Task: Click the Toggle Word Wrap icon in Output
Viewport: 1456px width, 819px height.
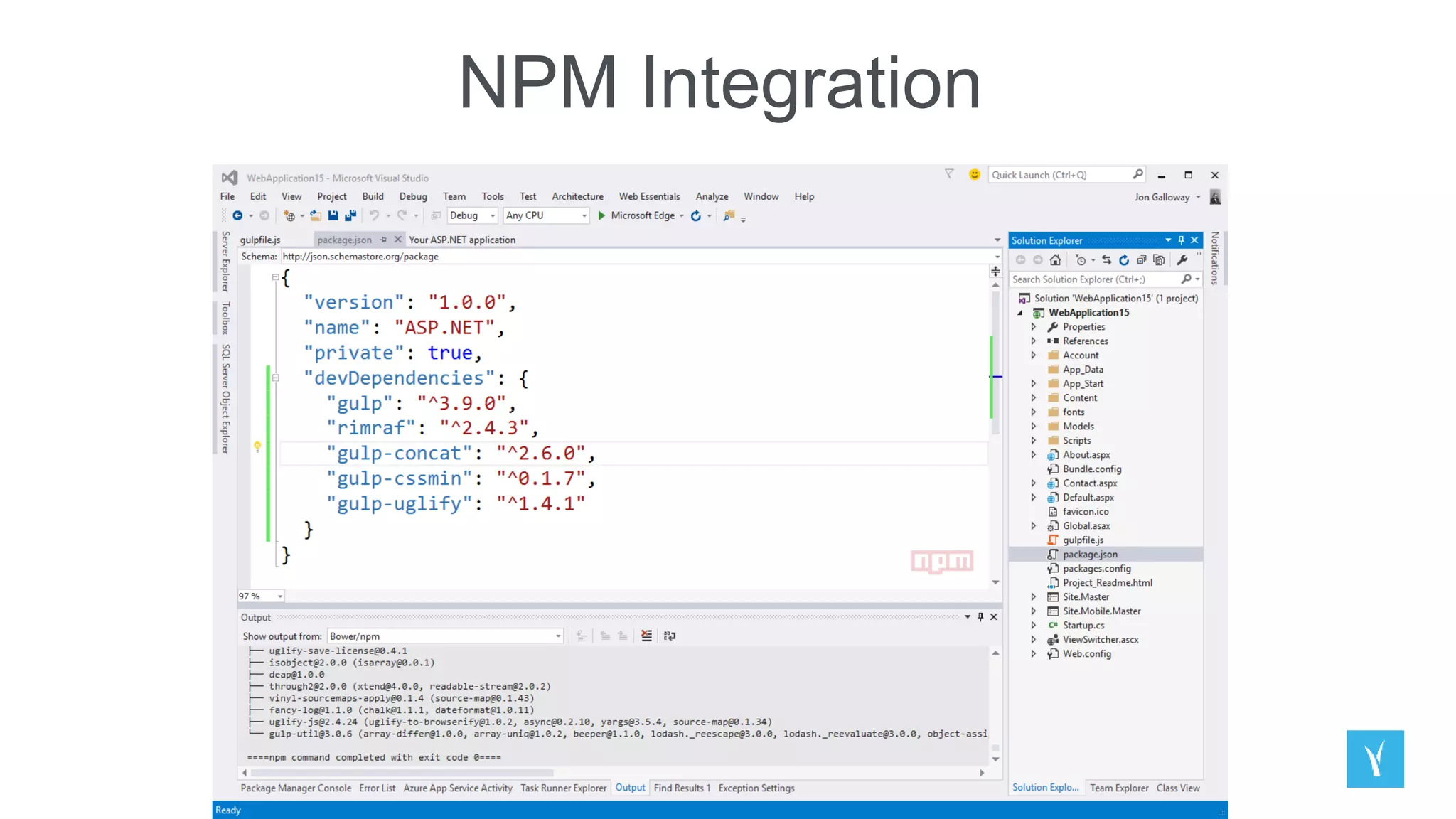Action: [x=670, y=636]
